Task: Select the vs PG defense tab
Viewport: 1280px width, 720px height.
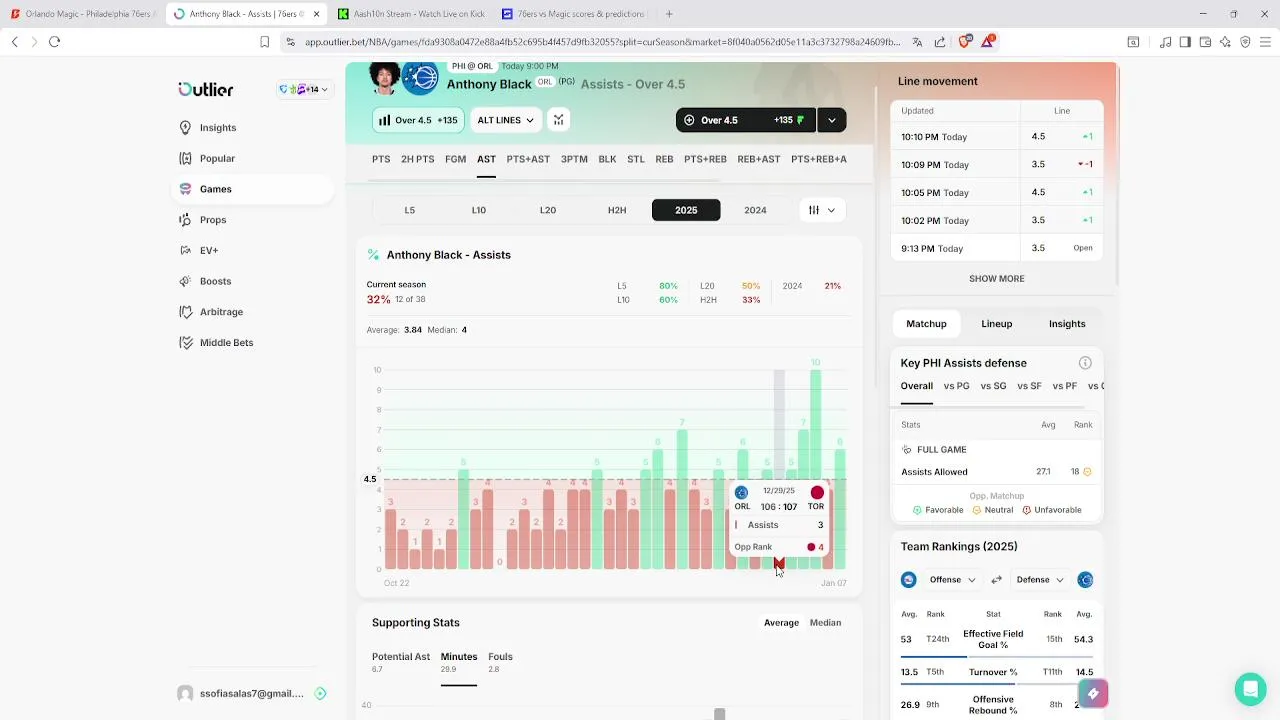Action: [956, 386]
